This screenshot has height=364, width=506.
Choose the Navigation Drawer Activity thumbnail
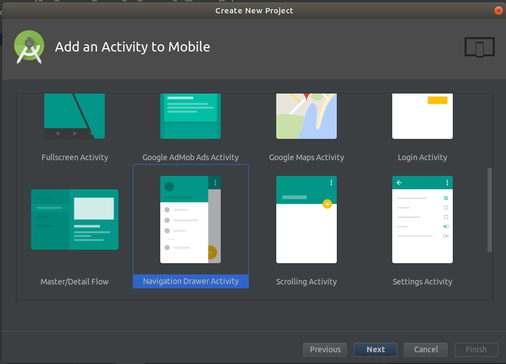tap(190, 219)
